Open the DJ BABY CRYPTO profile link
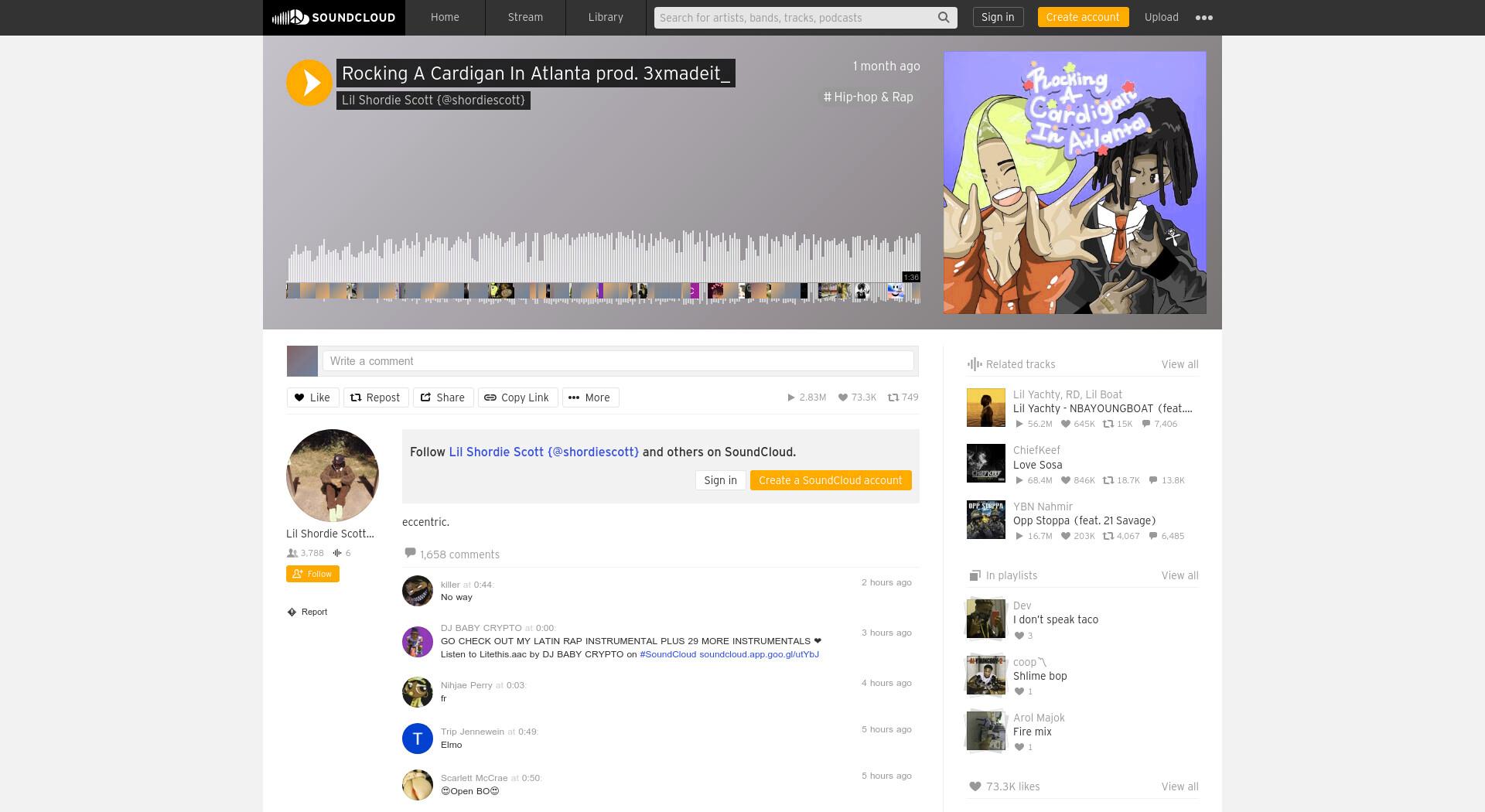 pyautogui.click(x=481, y=628)
